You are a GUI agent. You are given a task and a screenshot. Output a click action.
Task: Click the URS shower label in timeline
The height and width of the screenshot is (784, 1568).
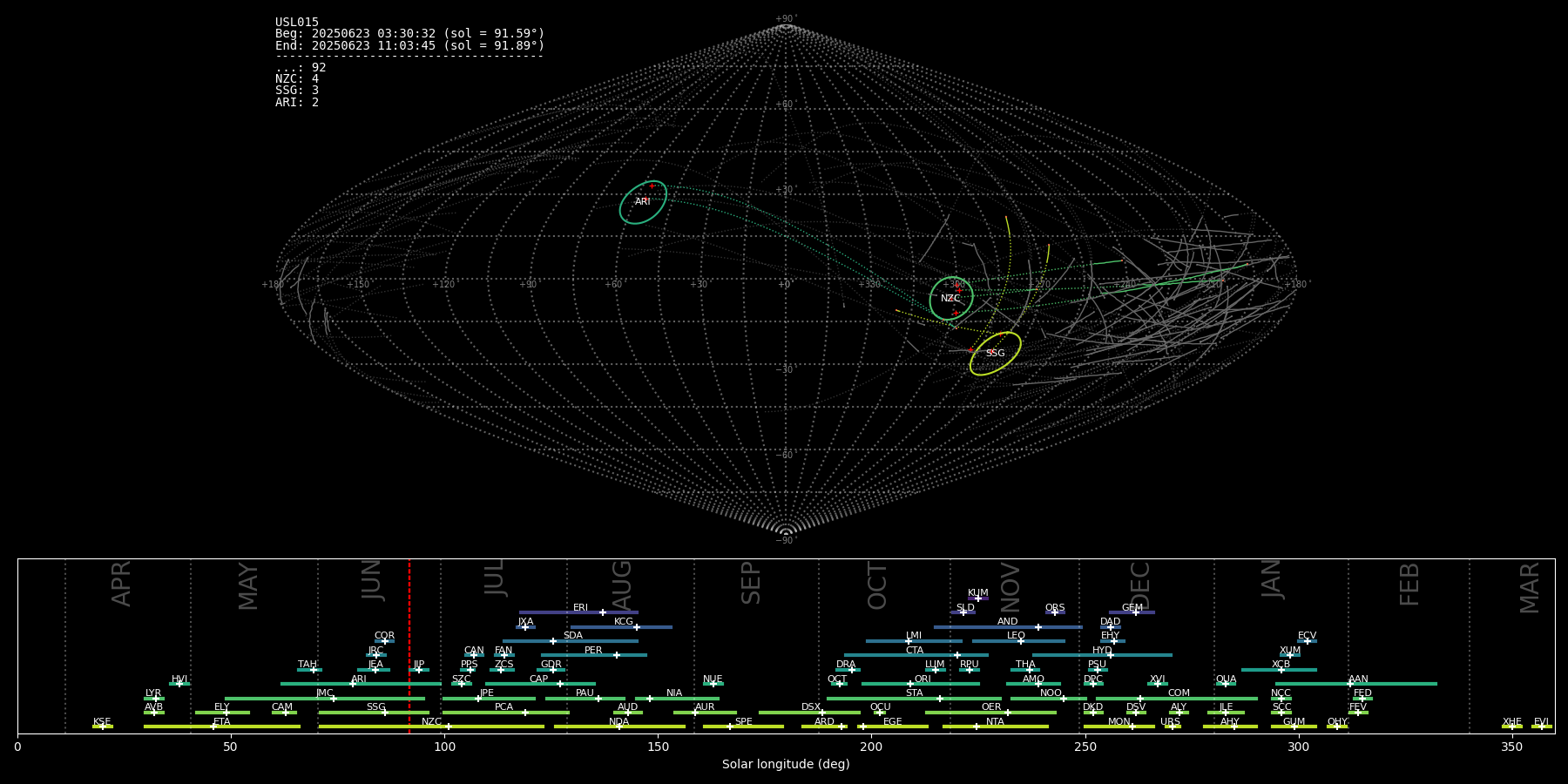[1170, 722]
